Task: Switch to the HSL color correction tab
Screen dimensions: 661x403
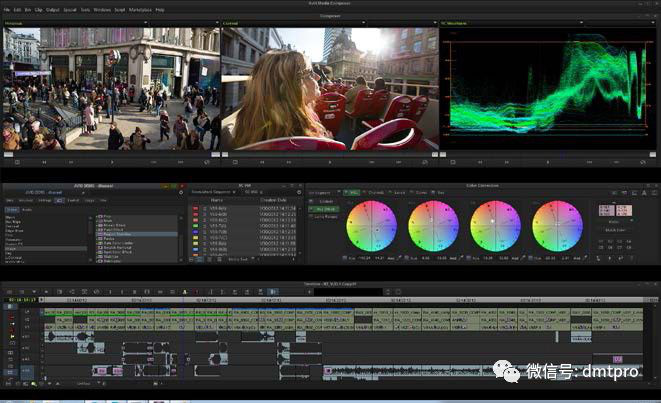Action: pyautogui.click(x=352, y=193)
